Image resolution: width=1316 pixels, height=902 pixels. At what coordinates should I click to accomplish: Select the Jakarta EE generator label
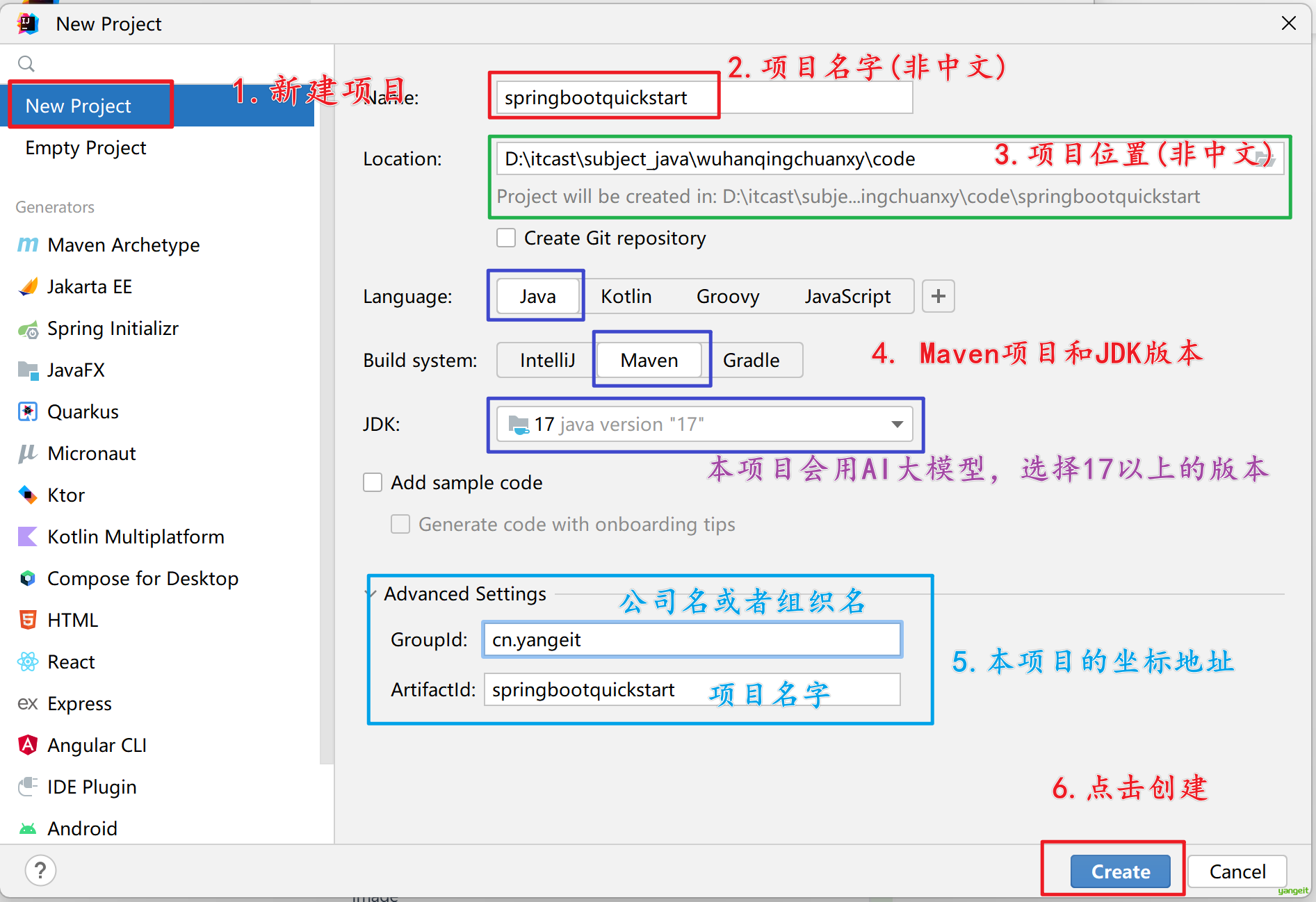[90, 287]
